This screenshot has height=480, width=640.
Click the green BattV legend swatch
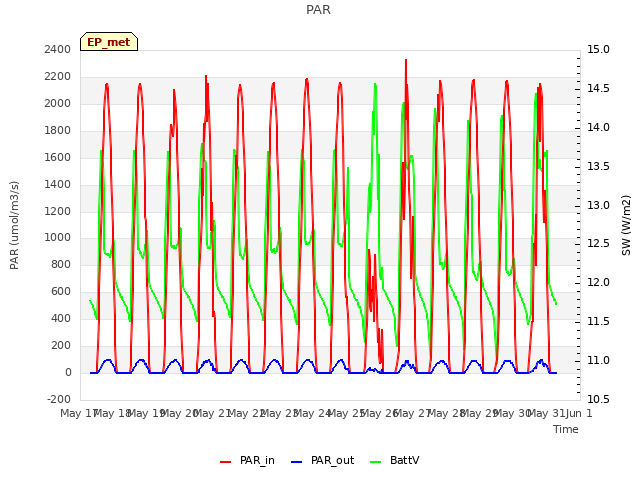pos(376,462)
